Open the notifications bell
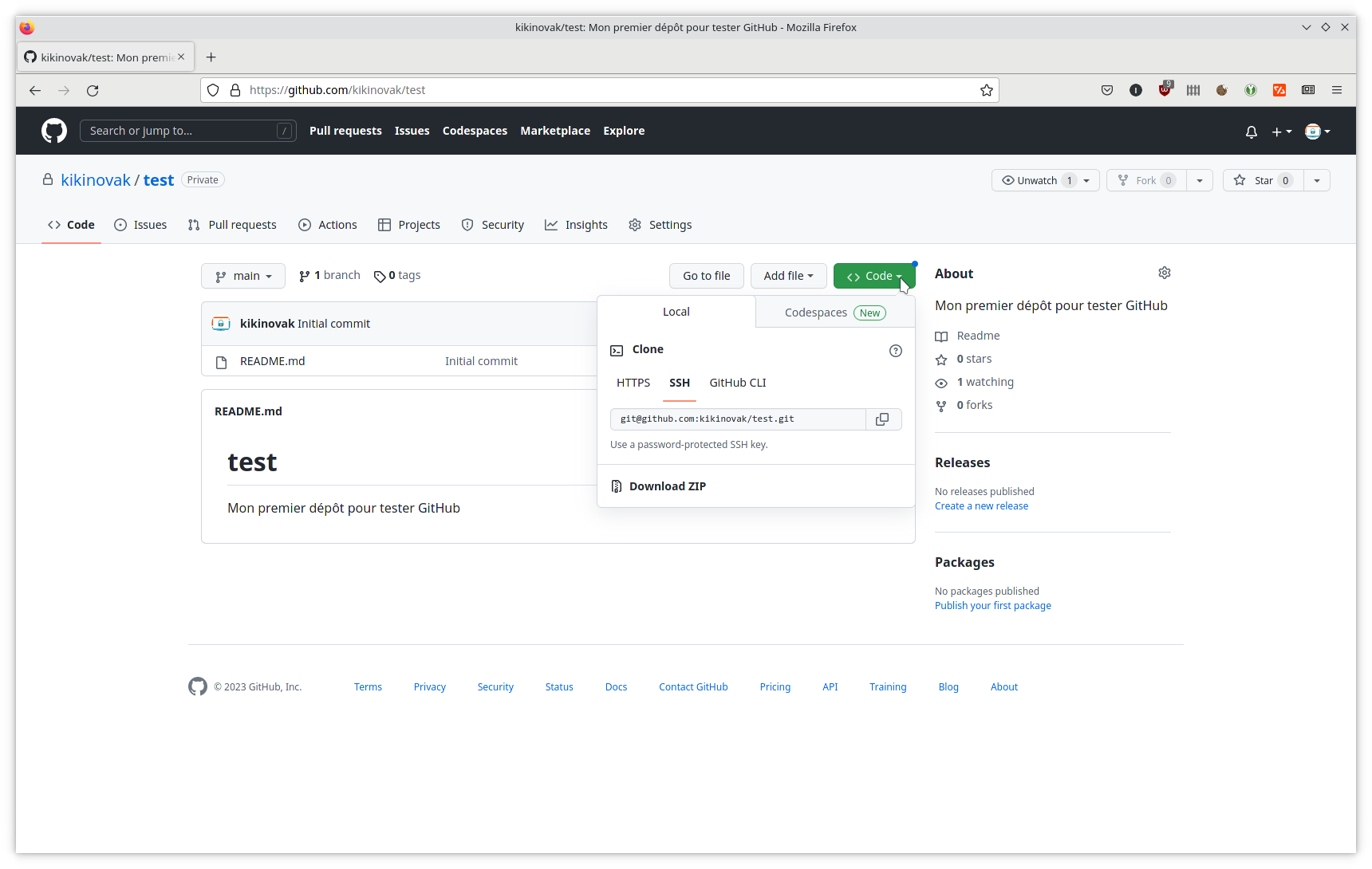The height and width of the screenshot is (869, 1372). click(1251, 132)
